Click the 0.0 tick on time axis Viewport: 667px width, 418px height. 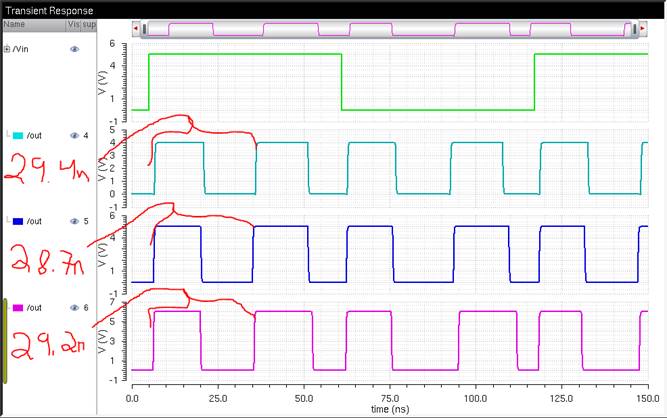tap(132, 399)
